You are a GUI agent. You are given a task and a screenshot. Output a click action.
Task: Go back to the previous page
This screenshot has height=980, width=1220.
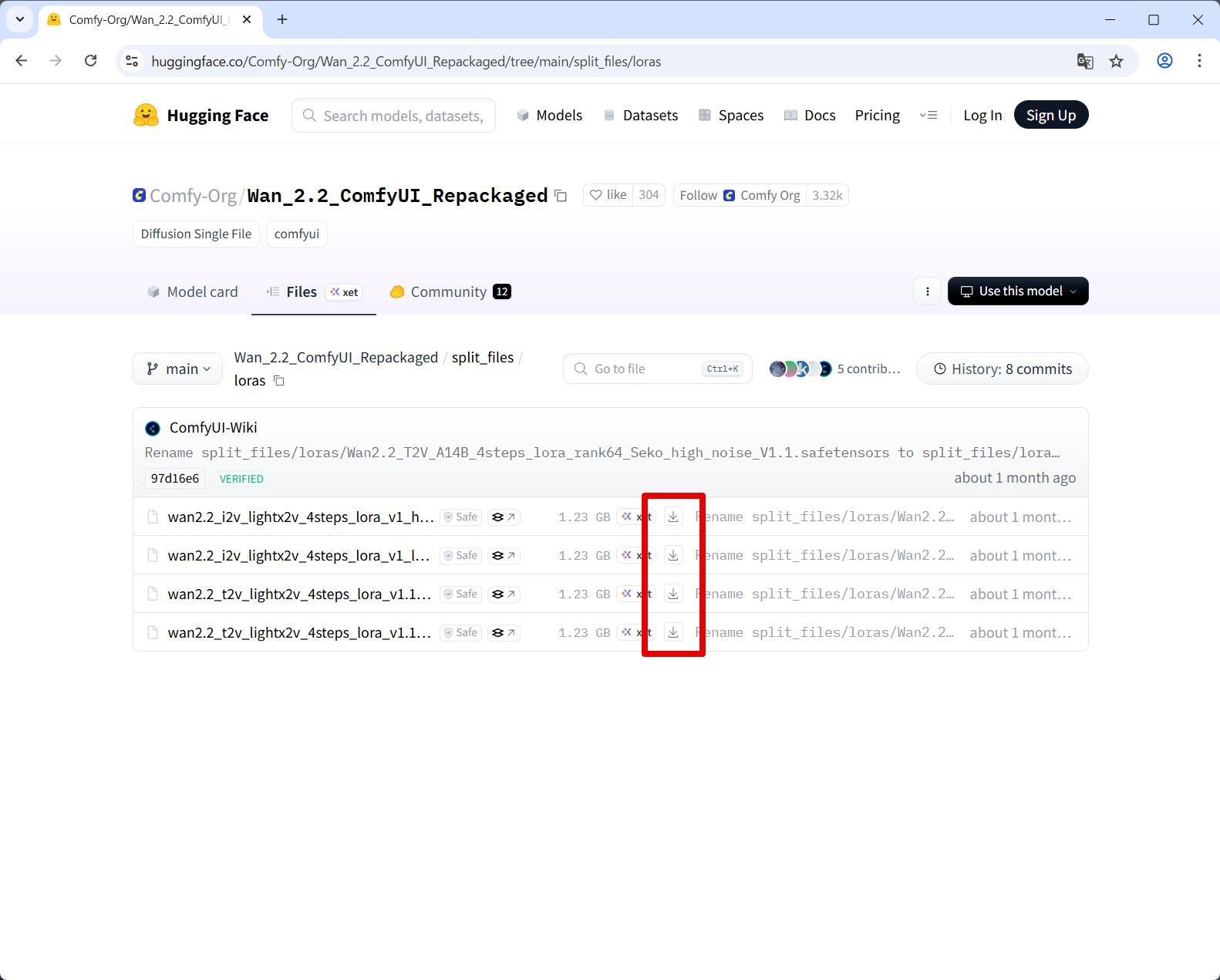click(x=22, y=61)
